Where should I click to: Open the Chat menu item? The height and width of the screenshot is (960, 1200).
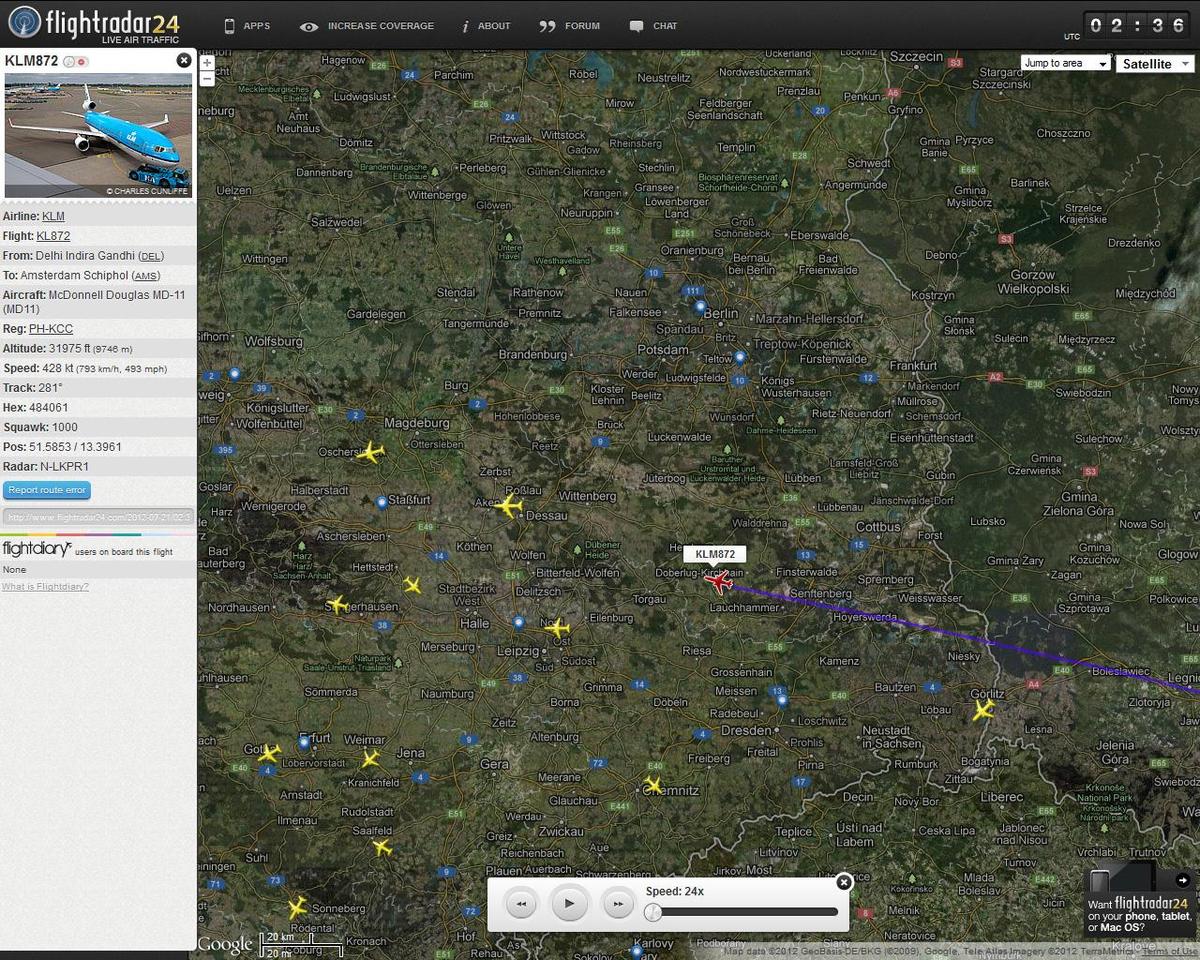coord(654,26)
